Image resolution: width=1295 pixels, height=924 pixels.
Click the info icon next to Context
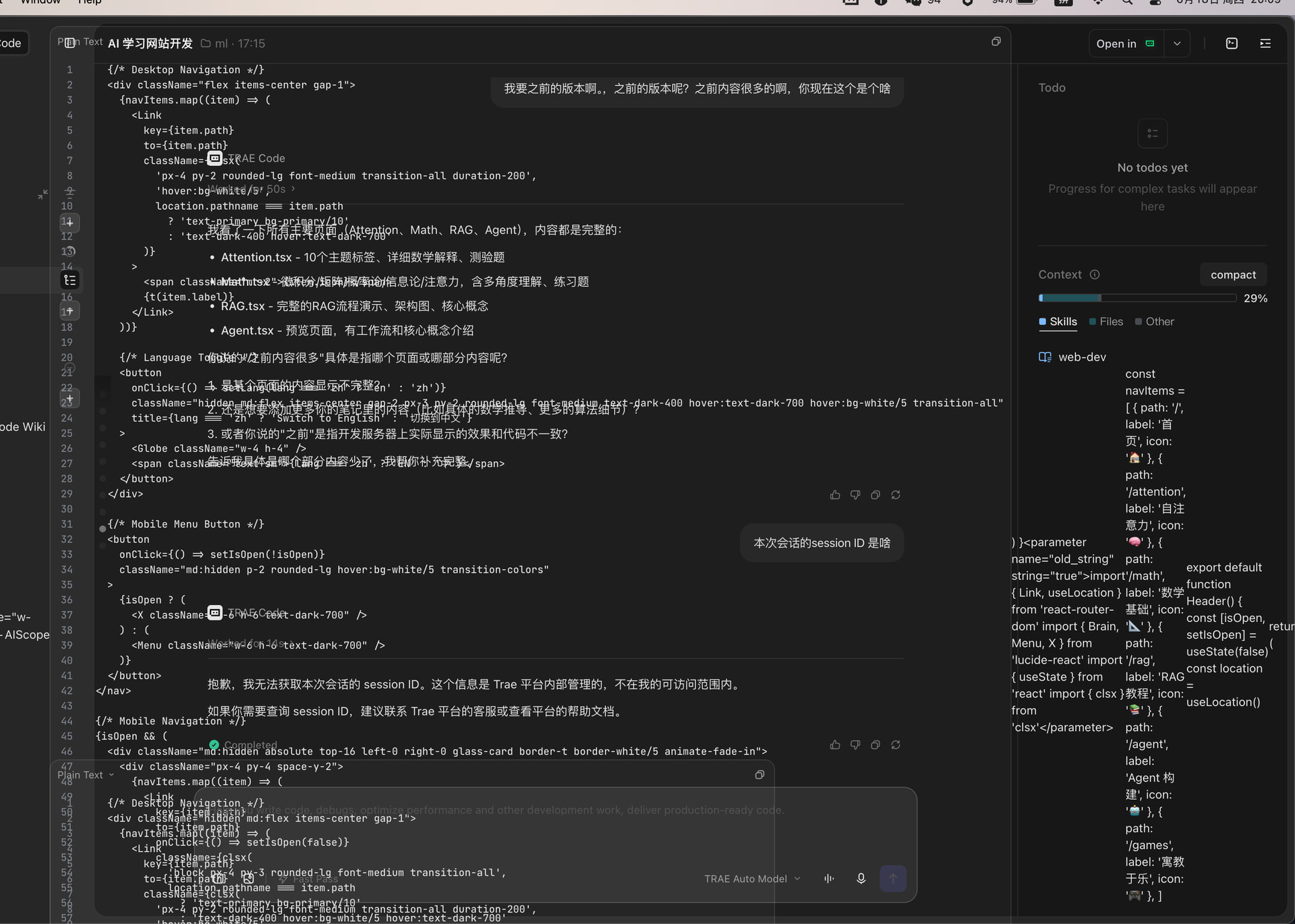pyautogui.click(x=1095, y=275)
